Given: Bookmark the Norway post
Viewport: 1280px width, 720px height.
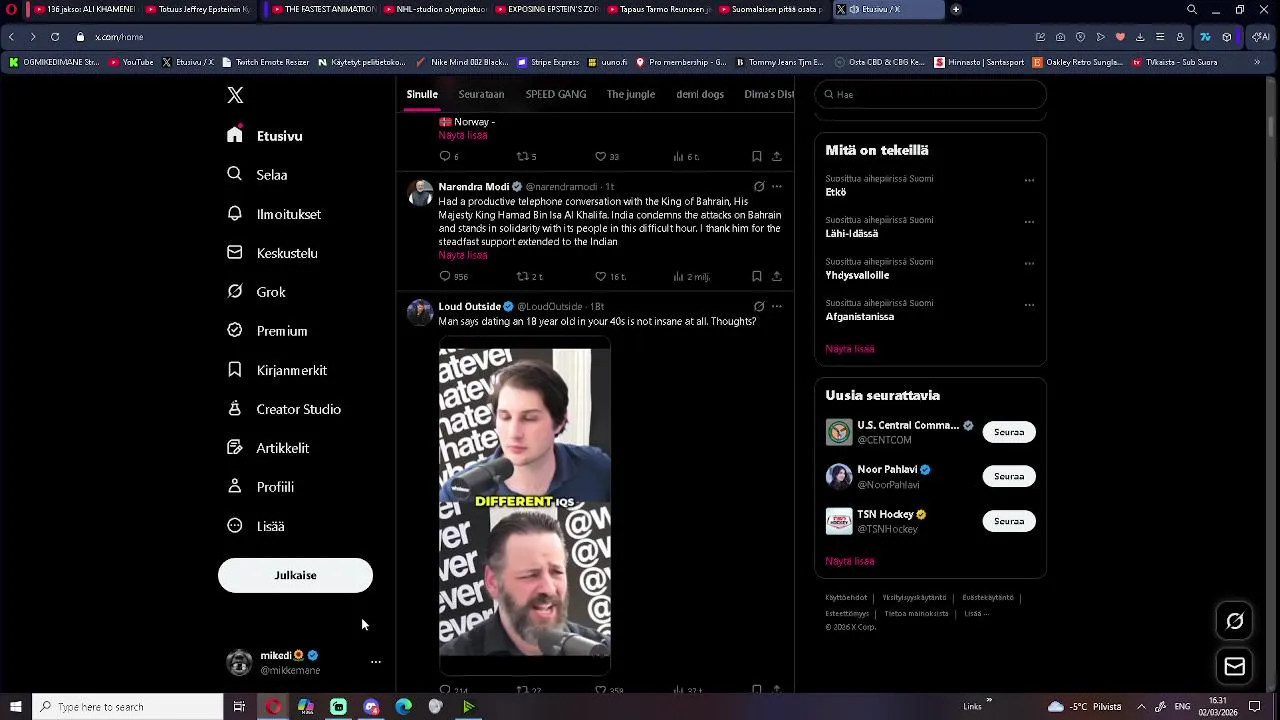Looking at the screenshot, I should pyautogui.click(x=757, y=156).
